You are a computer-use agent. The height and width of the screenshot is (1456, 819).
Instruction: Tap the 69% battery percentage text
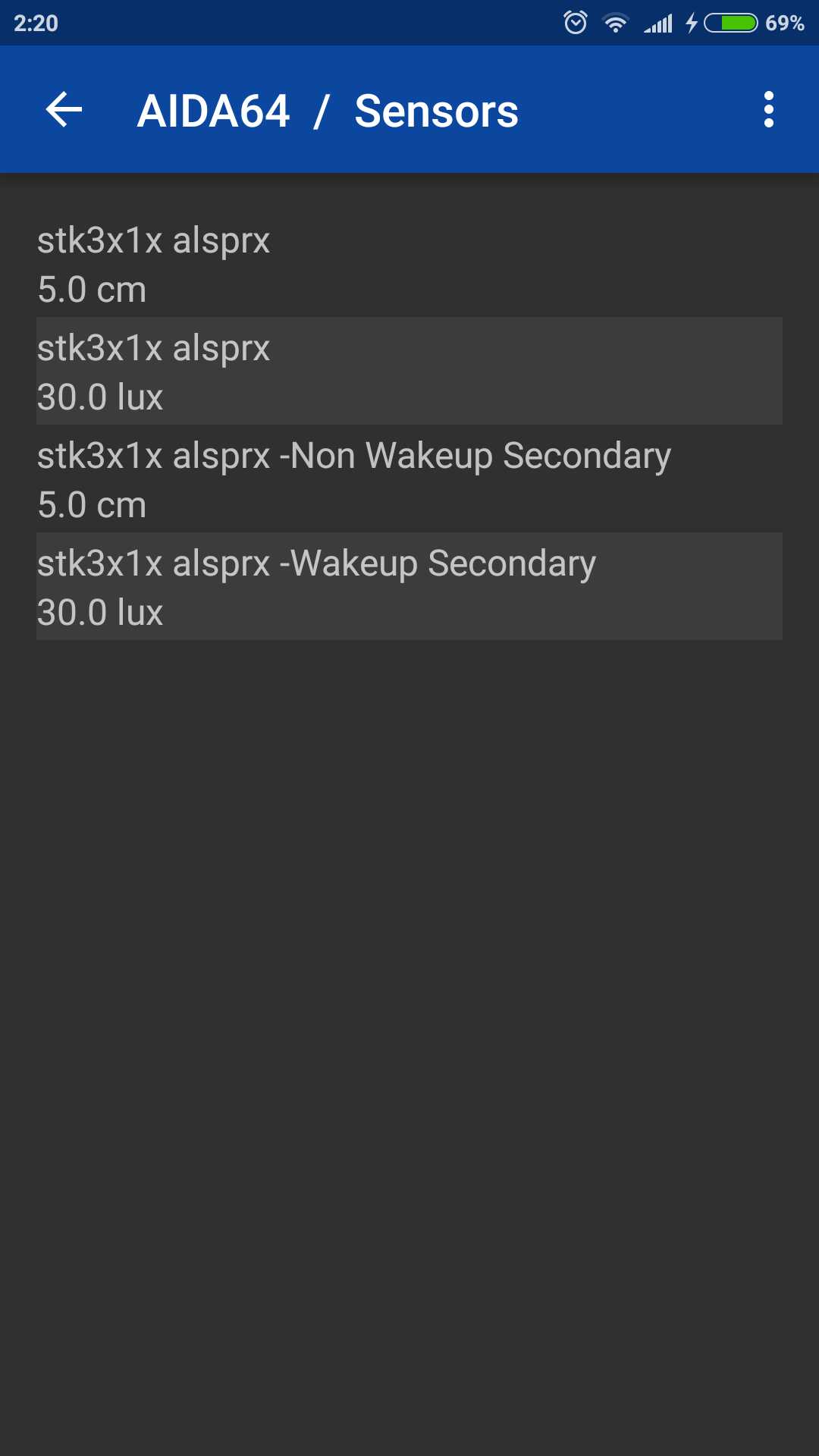click(x=784, y=24)
